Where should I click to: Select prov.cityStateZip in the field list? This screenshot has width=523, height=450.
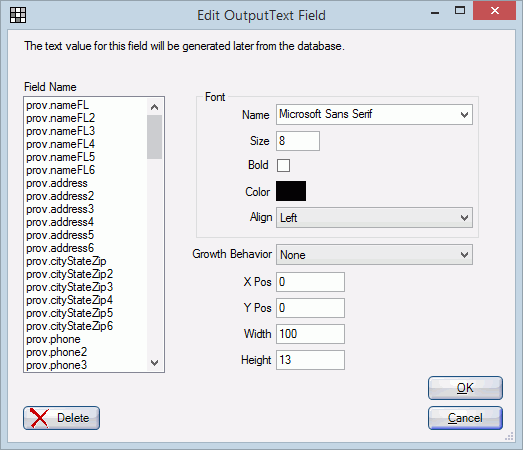pos(66,261)
